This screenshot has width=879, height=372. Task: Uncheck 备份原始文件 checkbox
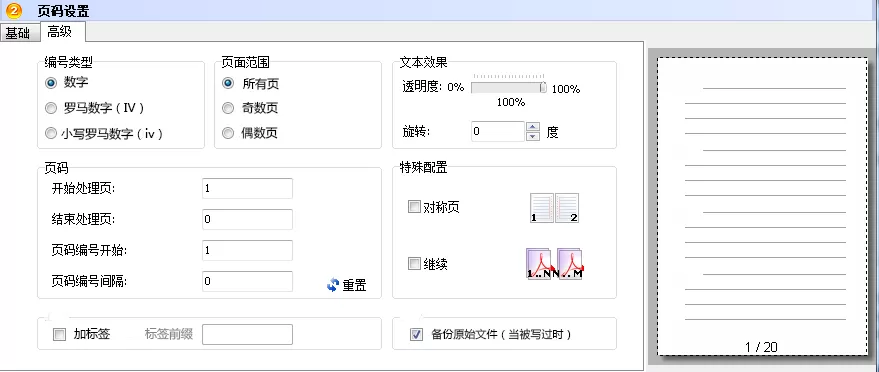pos(417,335)
